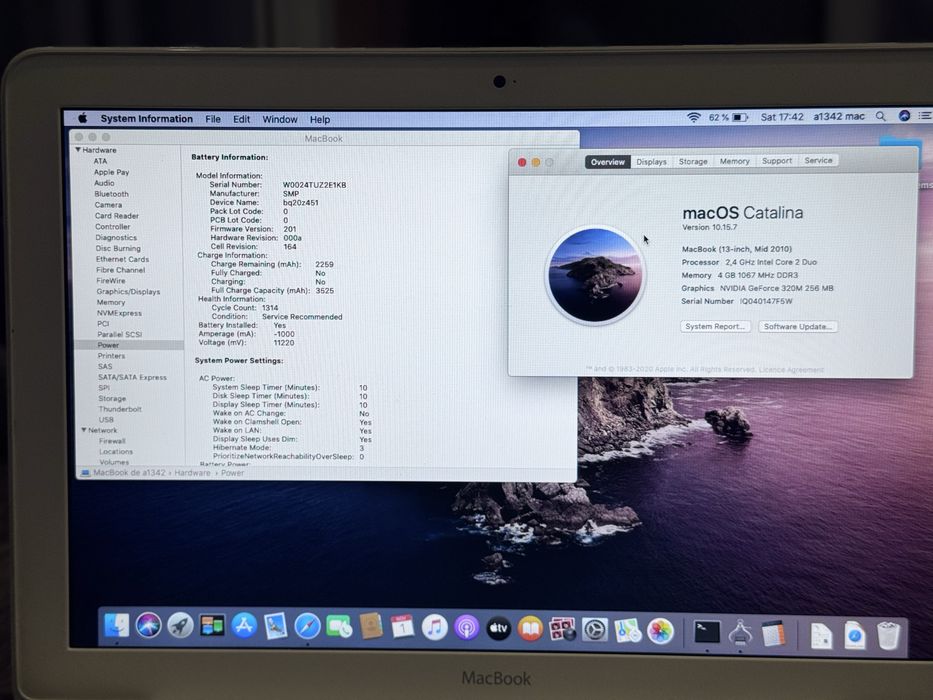
Task: Open the Apple menu
Action: coord(83,118)
